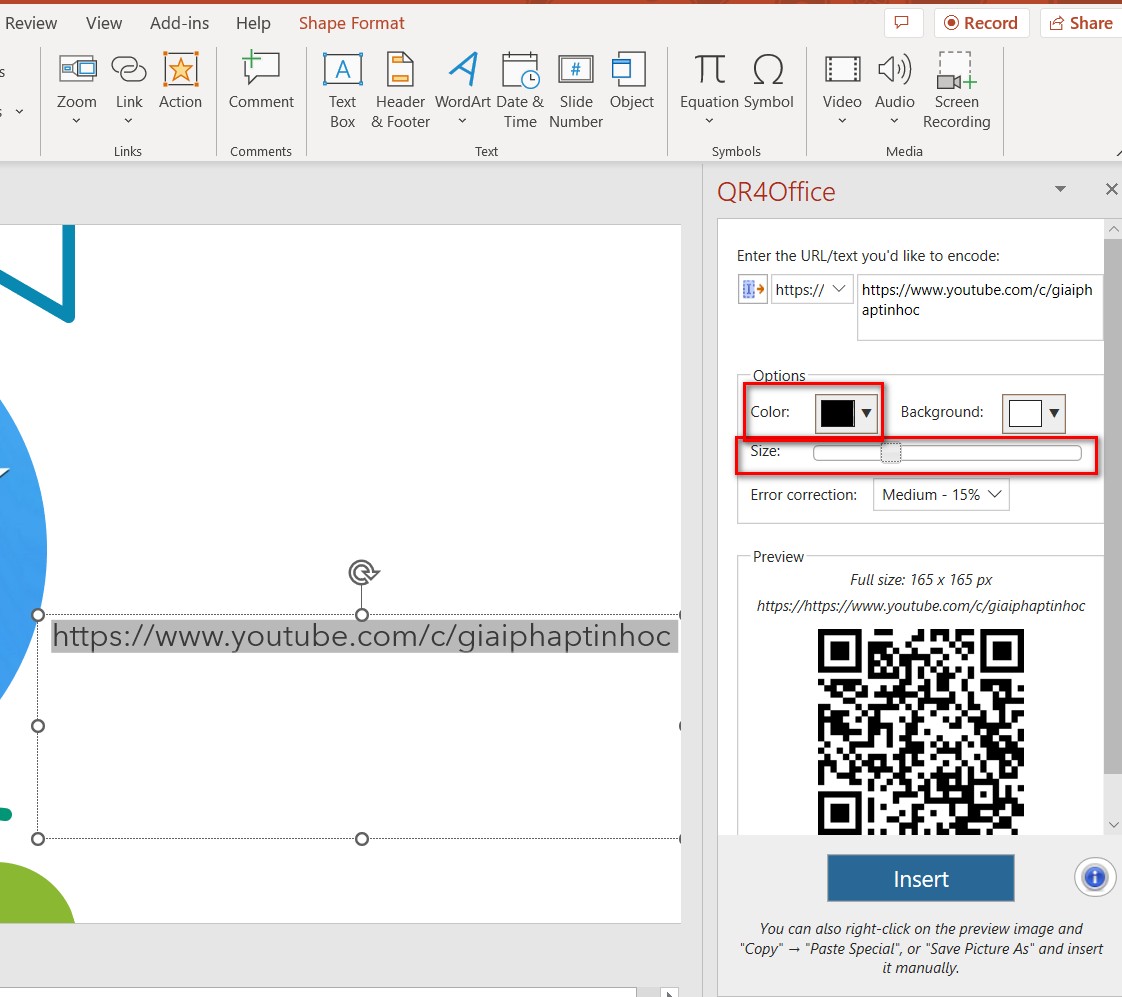Open the Help tab
The image size is (1122, 997).
(253, 23)
